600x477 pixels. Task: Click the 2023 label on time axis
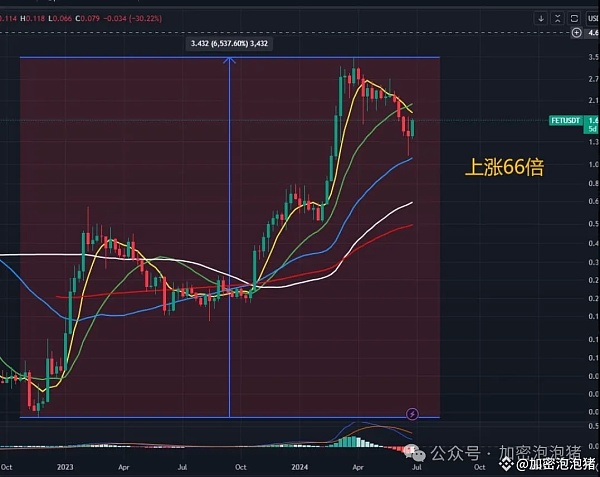tap(66, 466)
